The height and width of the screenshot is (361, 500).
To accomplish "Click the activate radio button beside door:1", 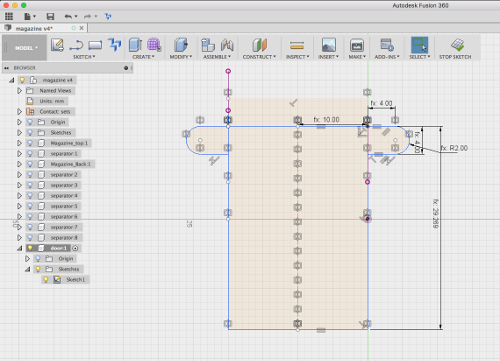I will click(x=75, y=248).
